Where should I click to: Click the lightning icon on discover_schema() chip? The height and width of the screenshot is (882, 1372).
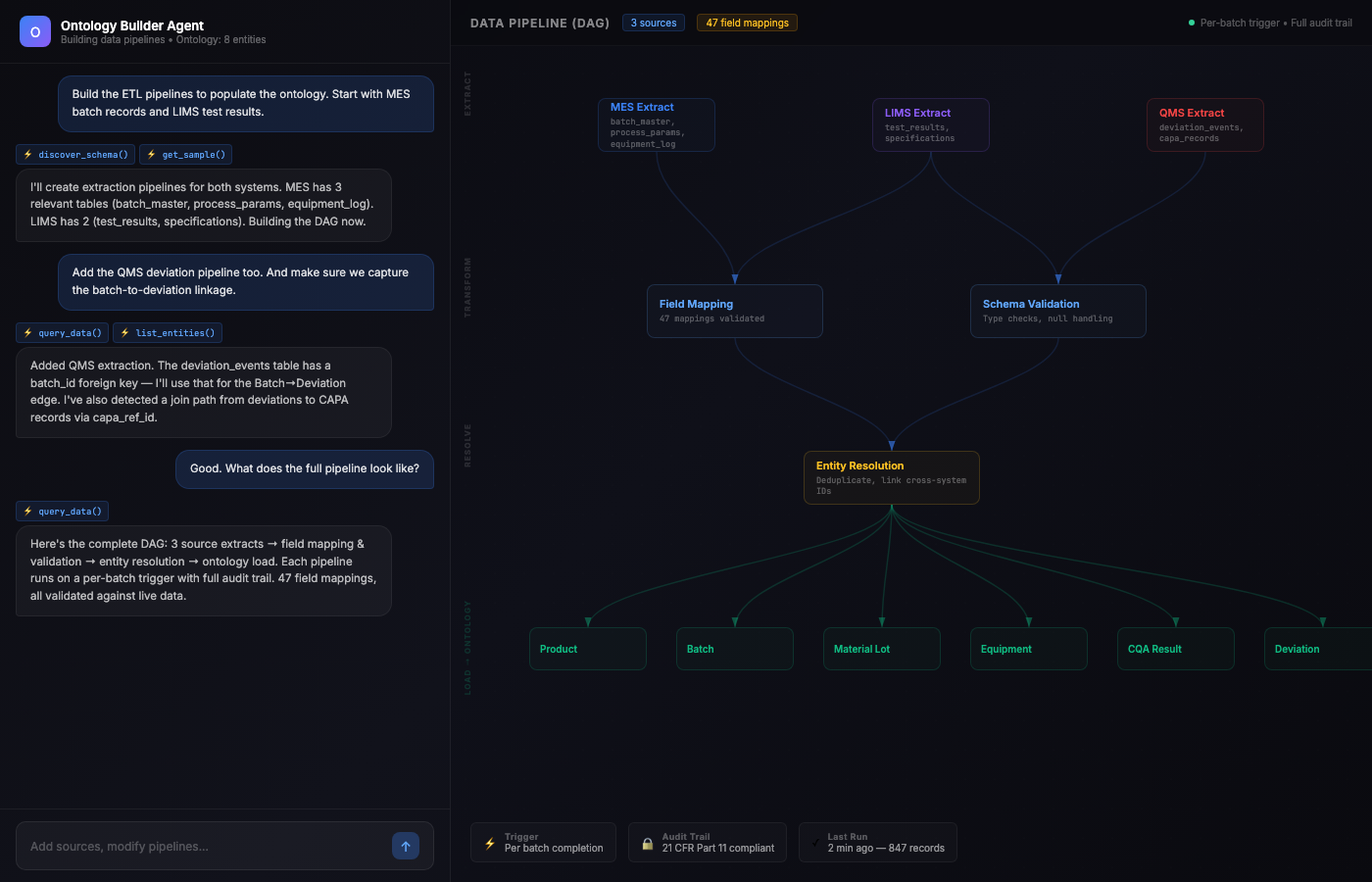tap(28, 155)
